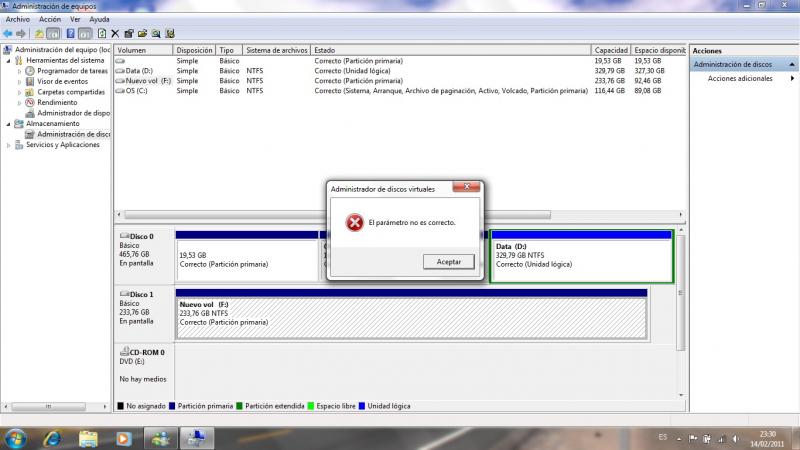Click the Disposición column header
Screen dimensions: 800x450
point(194,50)
